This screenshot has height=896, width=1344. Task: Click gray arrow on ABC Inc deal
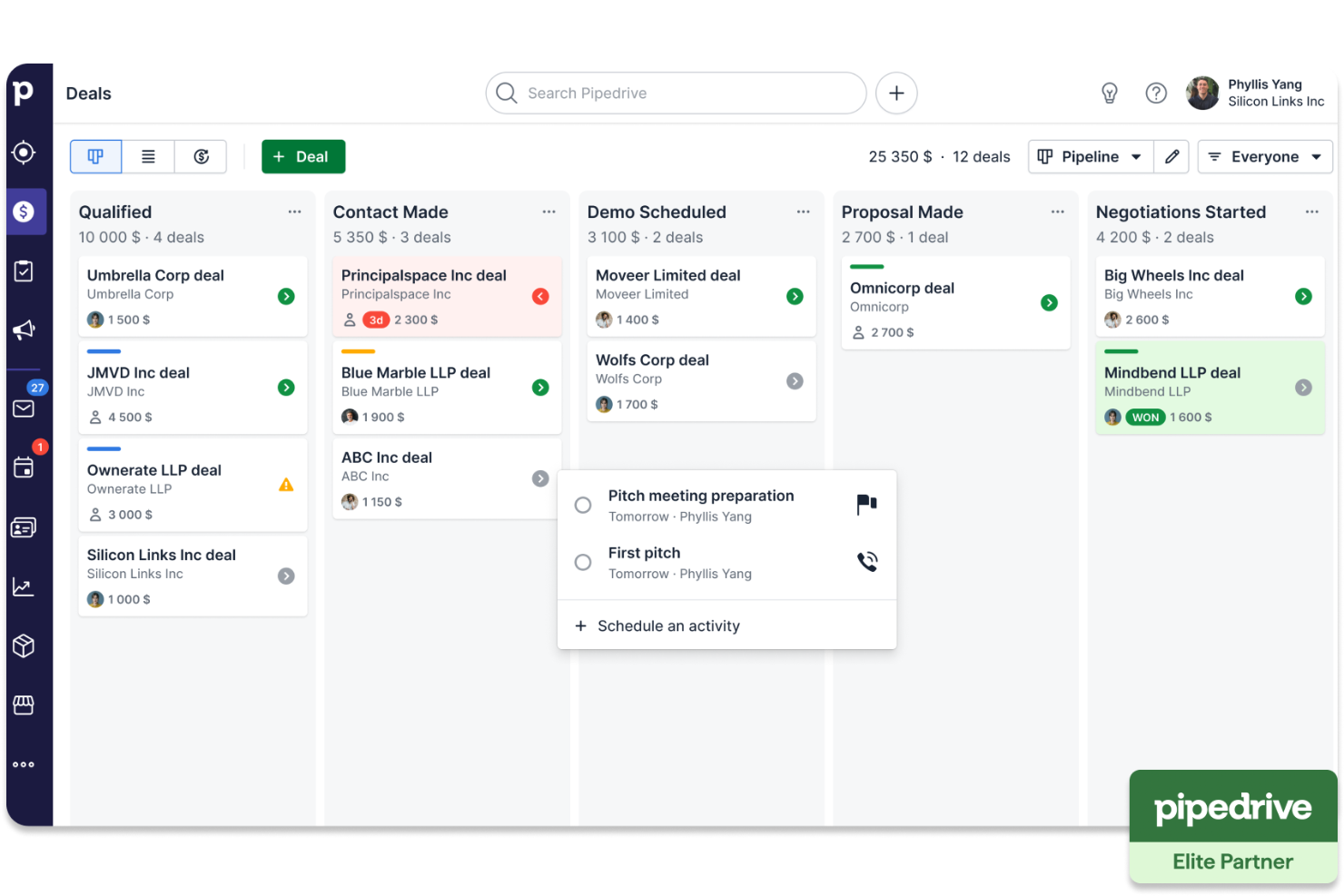click(x=540, y=478)
